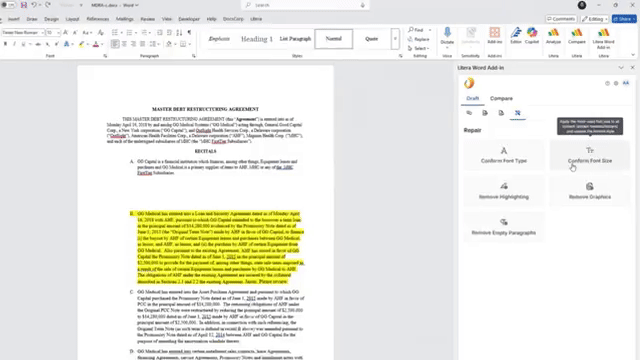Open the Litera ribbon tab
640x360 pixels.
(256, 19)
